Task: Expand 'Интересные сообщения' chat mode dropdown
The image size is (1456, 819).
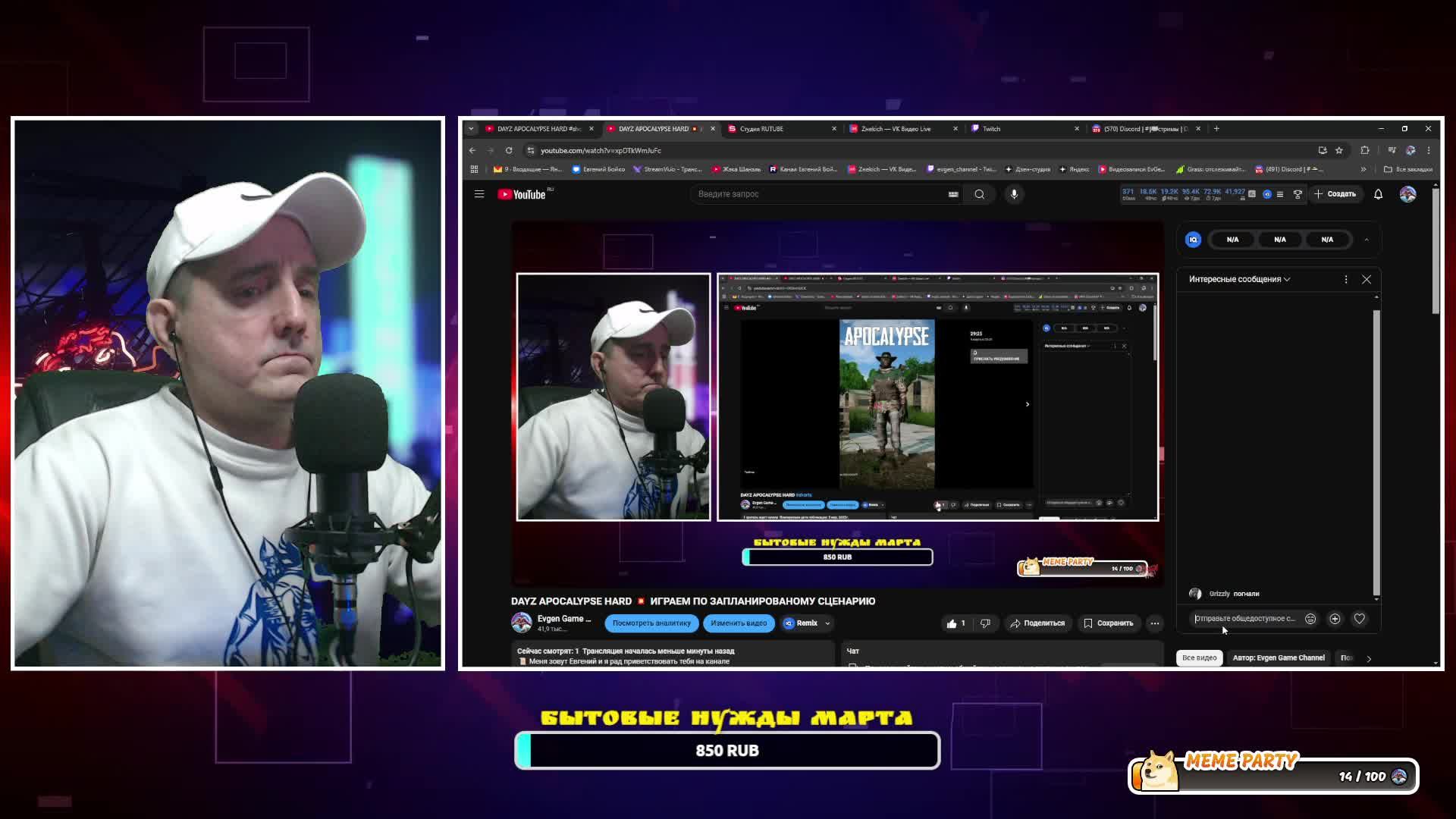Action: tap(1239, 279)
